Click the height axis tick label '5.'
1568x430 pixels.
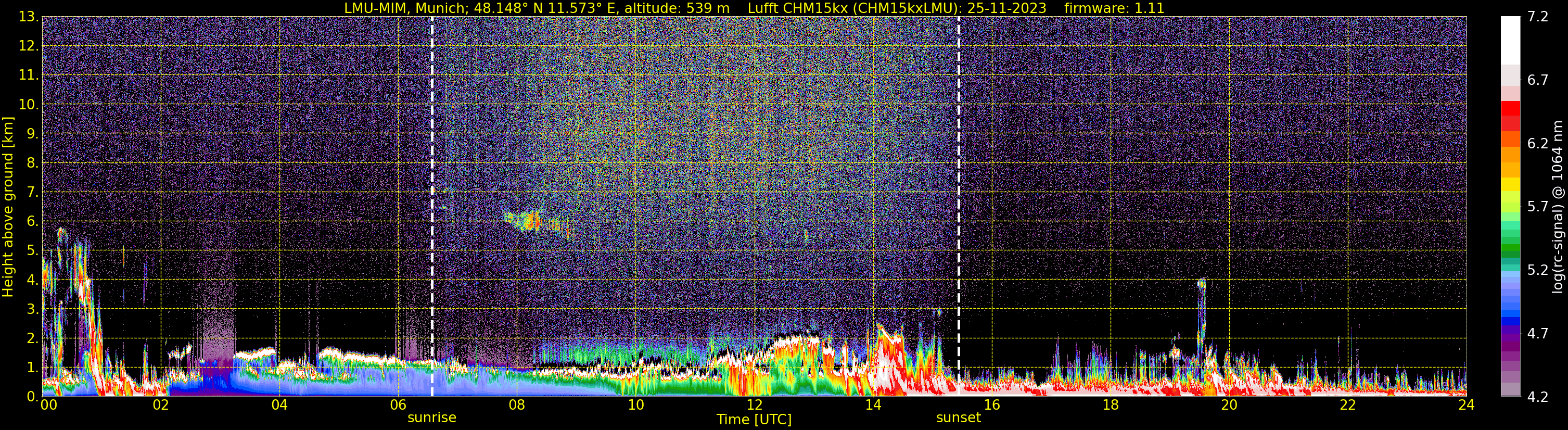point(33,250)
